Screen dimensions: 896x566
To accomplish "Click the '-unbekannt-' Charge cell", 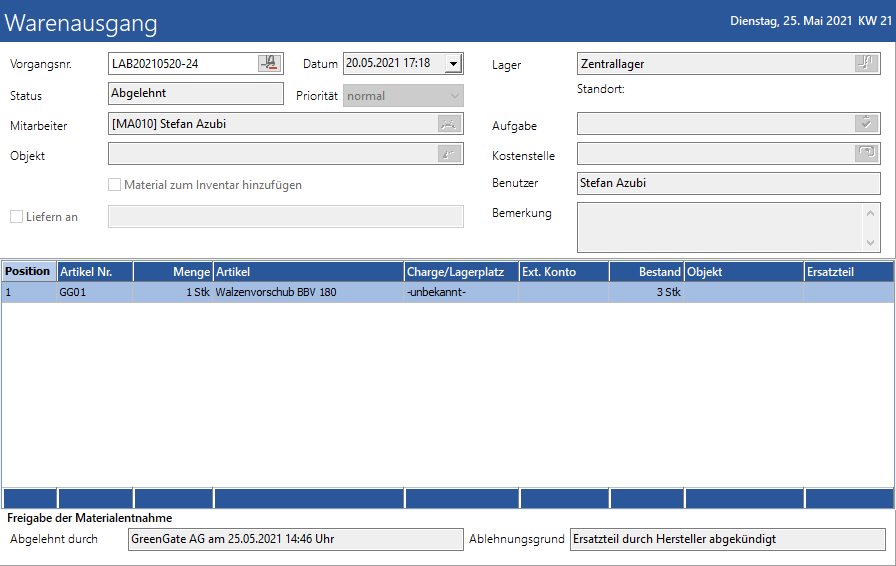I will [x=462, y=292].
